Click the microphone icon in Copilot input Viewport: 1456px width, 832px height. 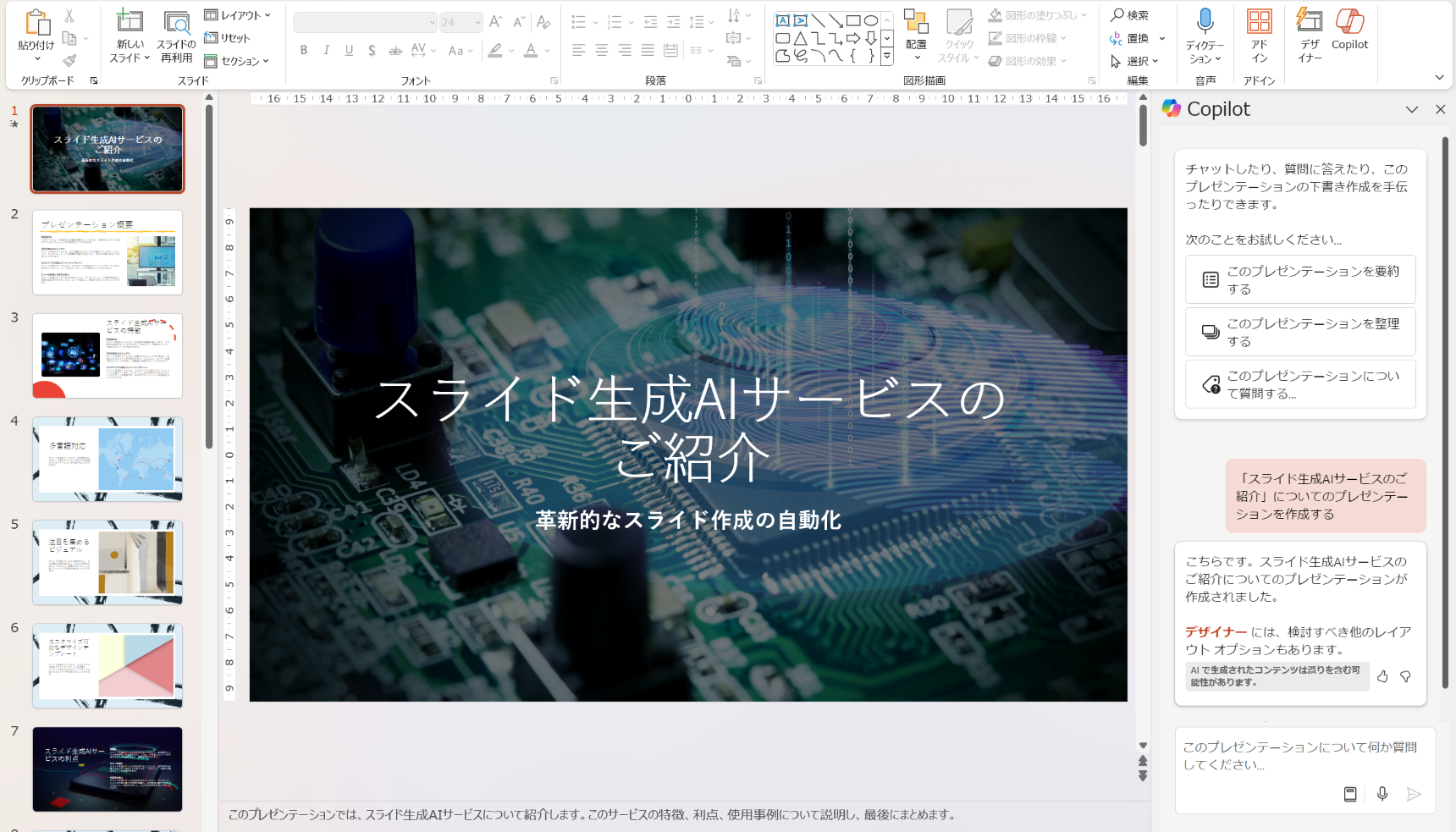[1382, 794]
